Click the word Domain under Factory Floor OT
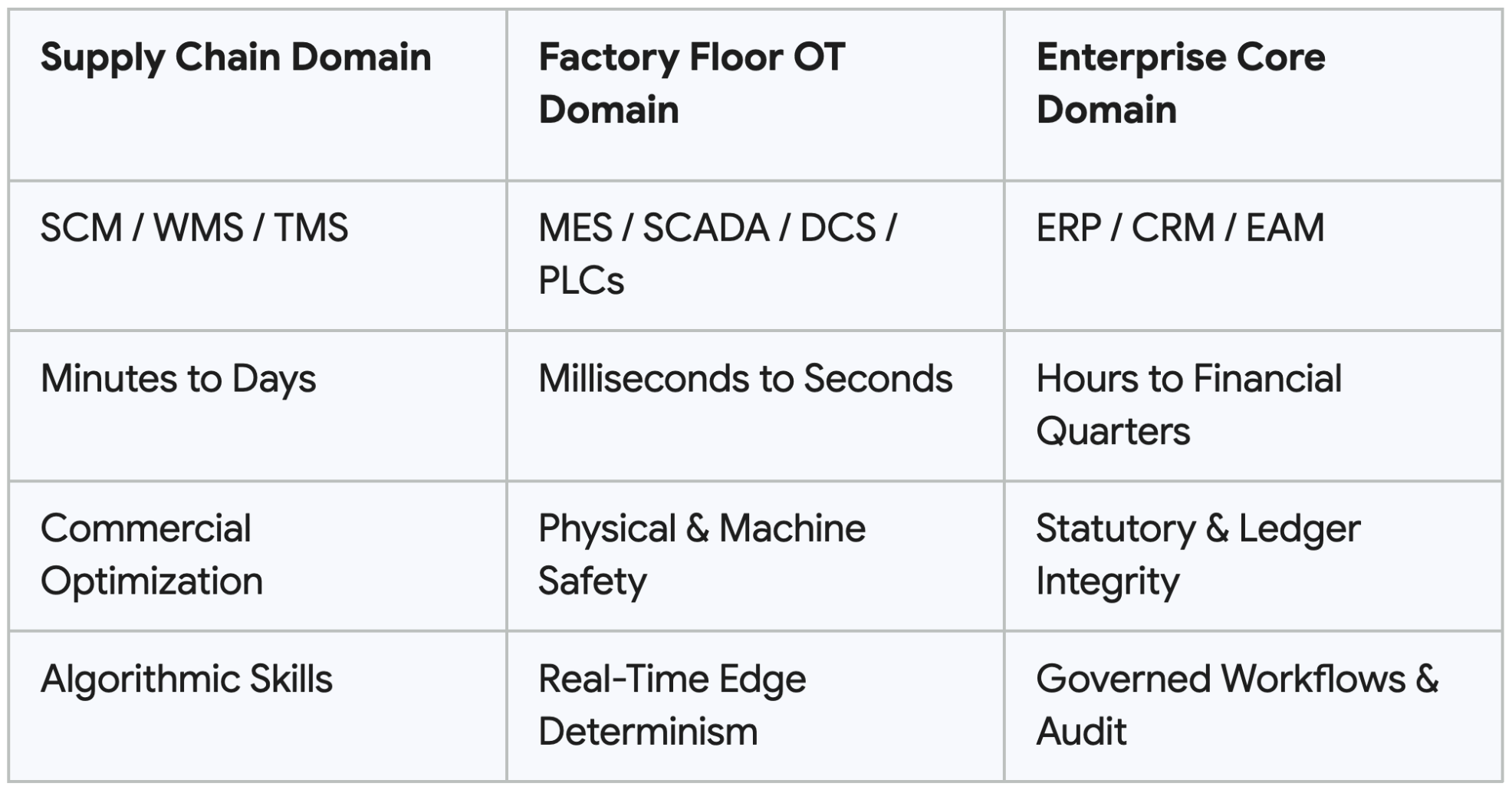Screen dimensions: 1512x790 point(609,110)
